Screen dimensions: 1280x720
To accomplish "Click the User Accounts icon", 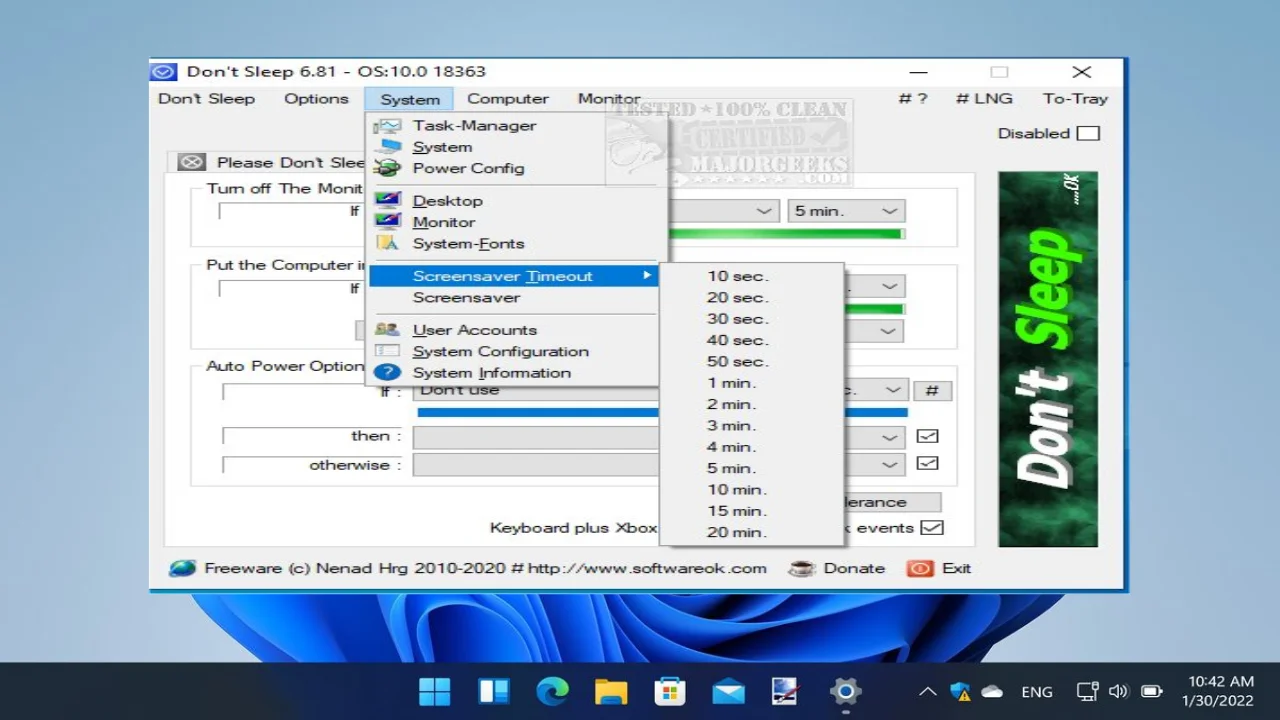I will [x=388, y=330].
